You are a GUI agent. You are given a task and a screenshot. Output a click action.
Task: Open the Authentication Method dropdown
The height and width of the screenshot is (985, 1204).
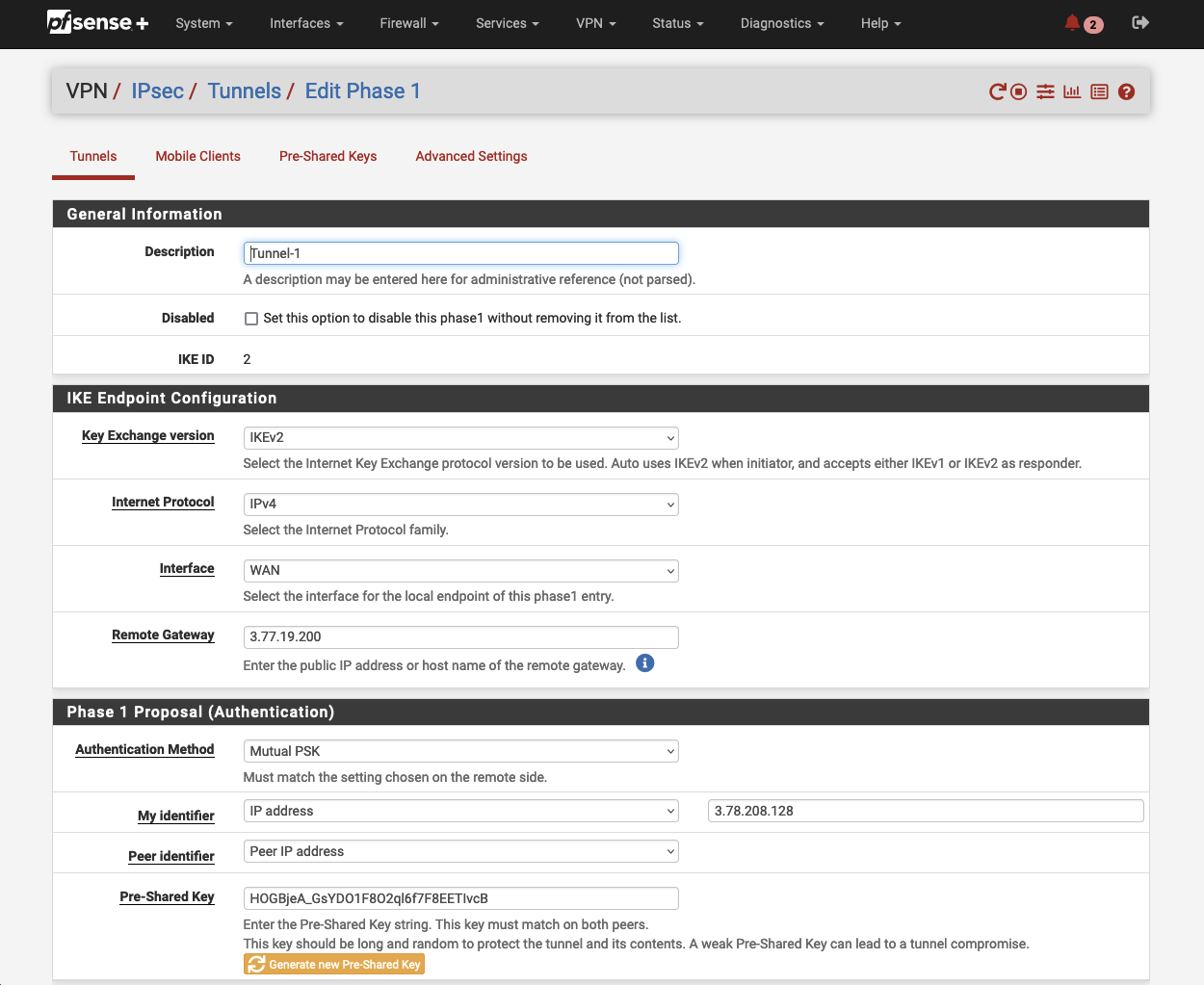460,751
